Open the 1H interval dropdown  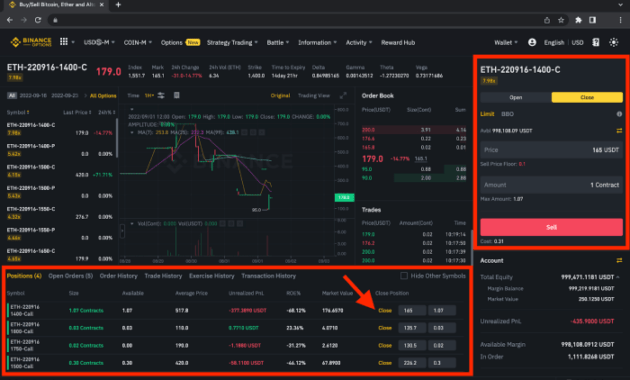149,96
